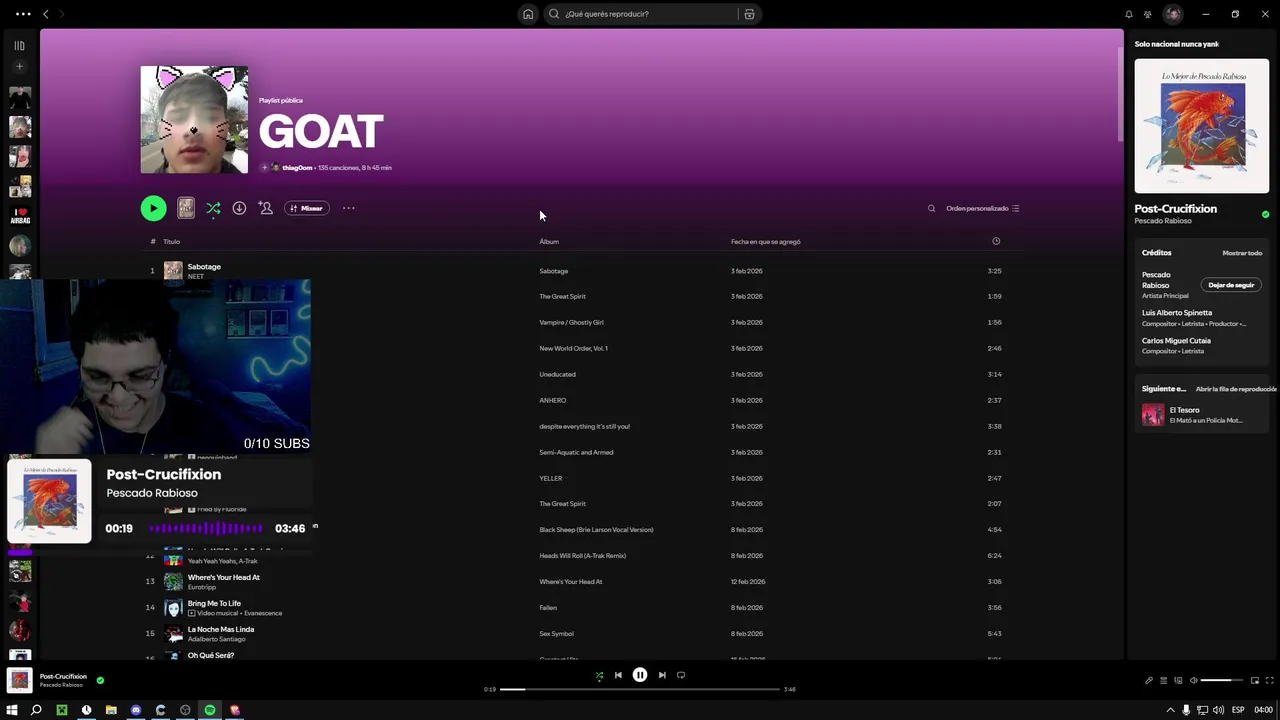
Task: Open Evanescence artist link
Action: tap(263, 613)
